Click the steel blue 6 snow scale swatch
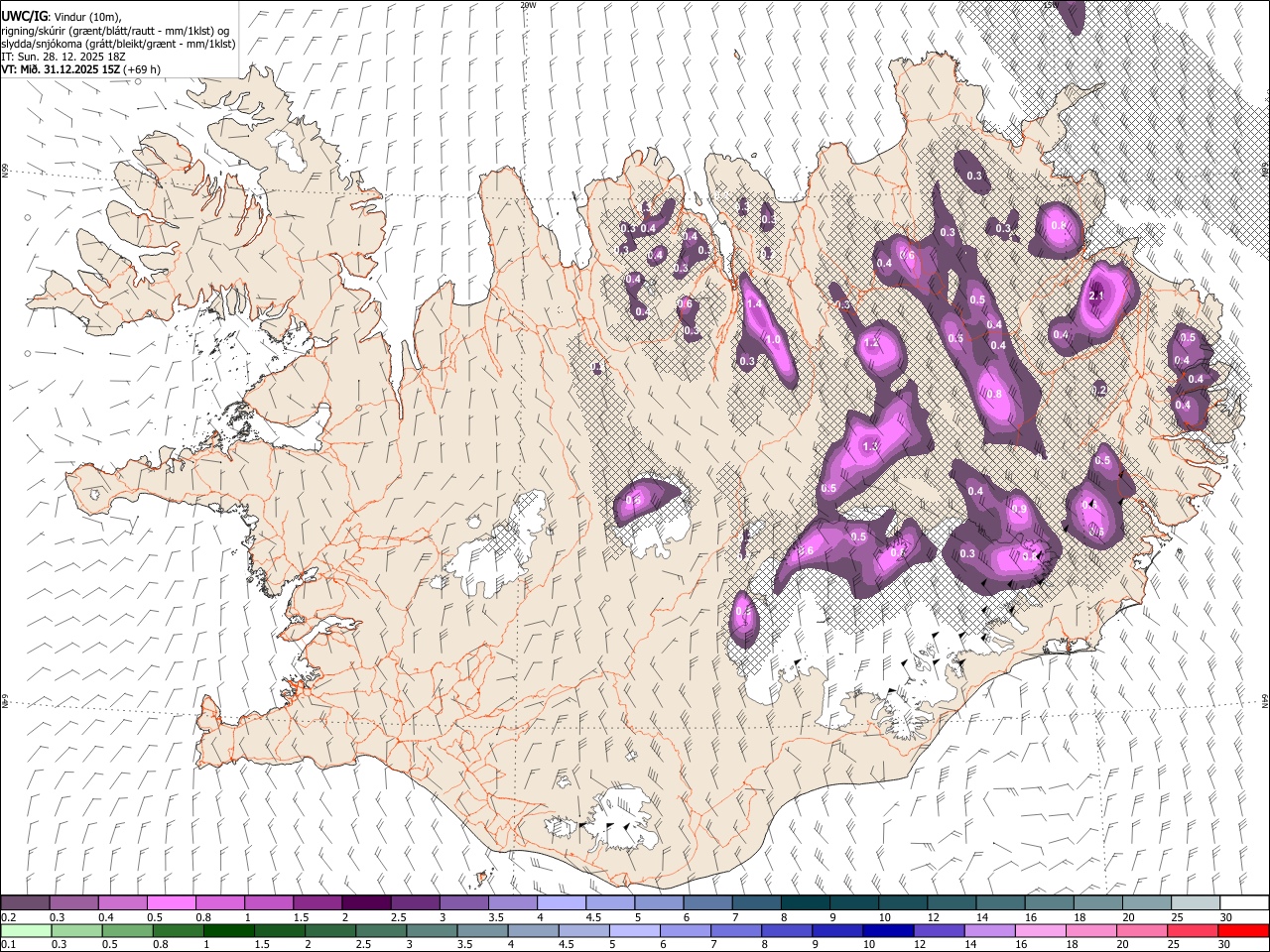The width and height of the screenshot is (1270, 952). (708, 902)
